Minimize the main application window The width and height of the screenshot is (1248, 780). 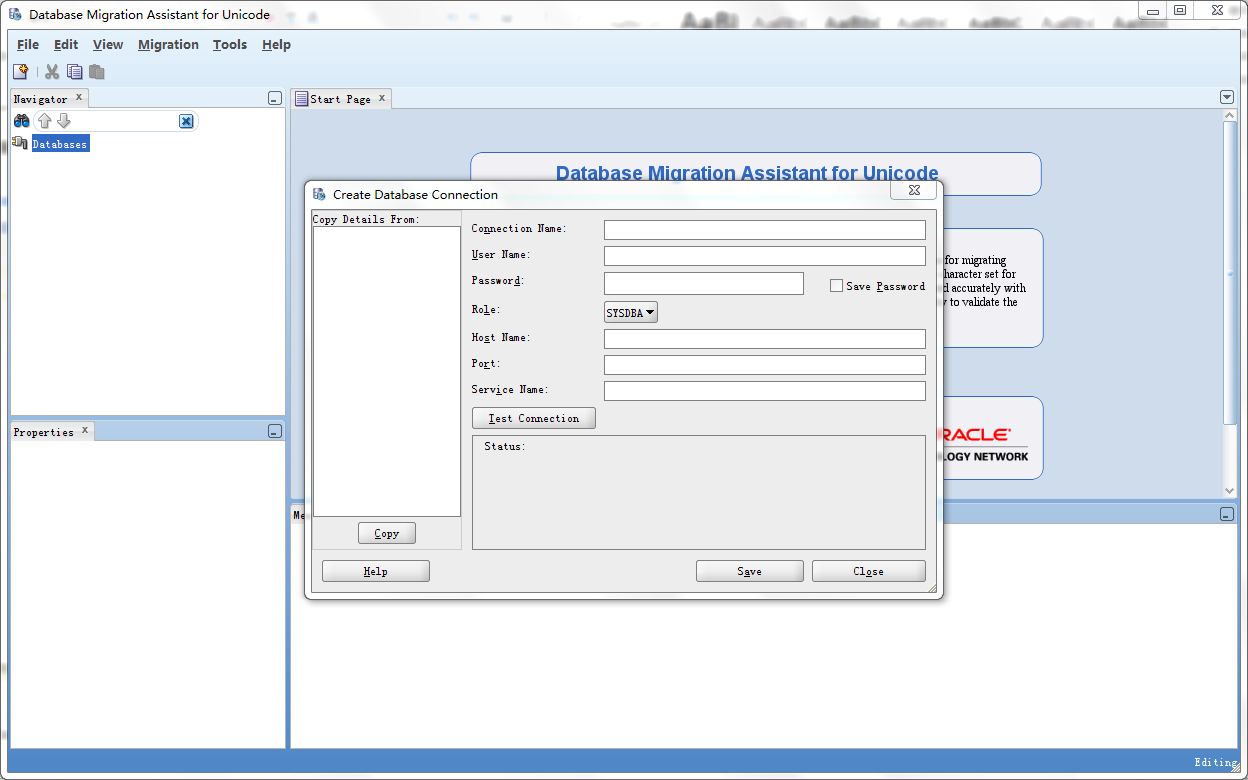[x=1153, y=10]
